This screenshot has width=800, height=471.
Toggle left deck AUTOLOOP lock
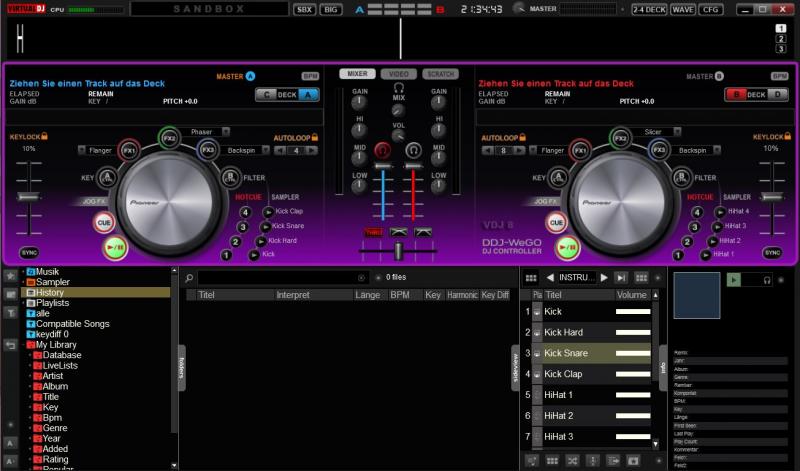pyautogui.click(x=296, y=138)
